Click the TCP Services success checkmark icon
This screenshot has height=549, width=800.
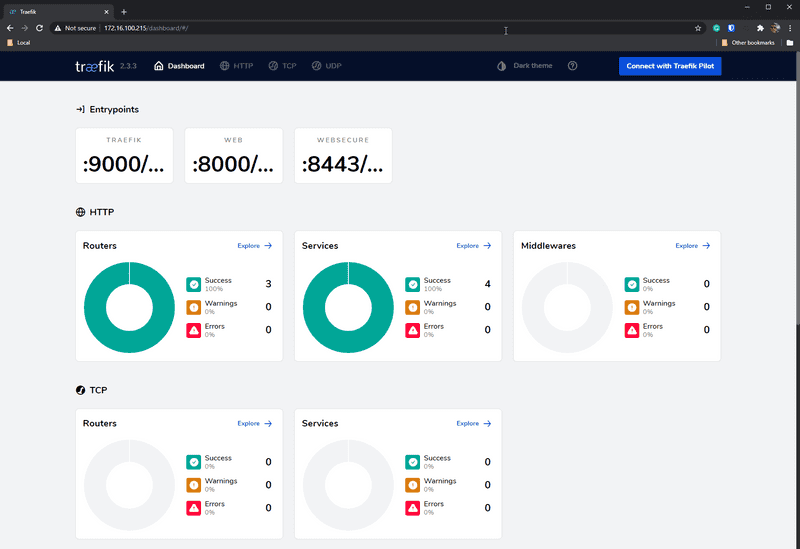tap(413, 462)
